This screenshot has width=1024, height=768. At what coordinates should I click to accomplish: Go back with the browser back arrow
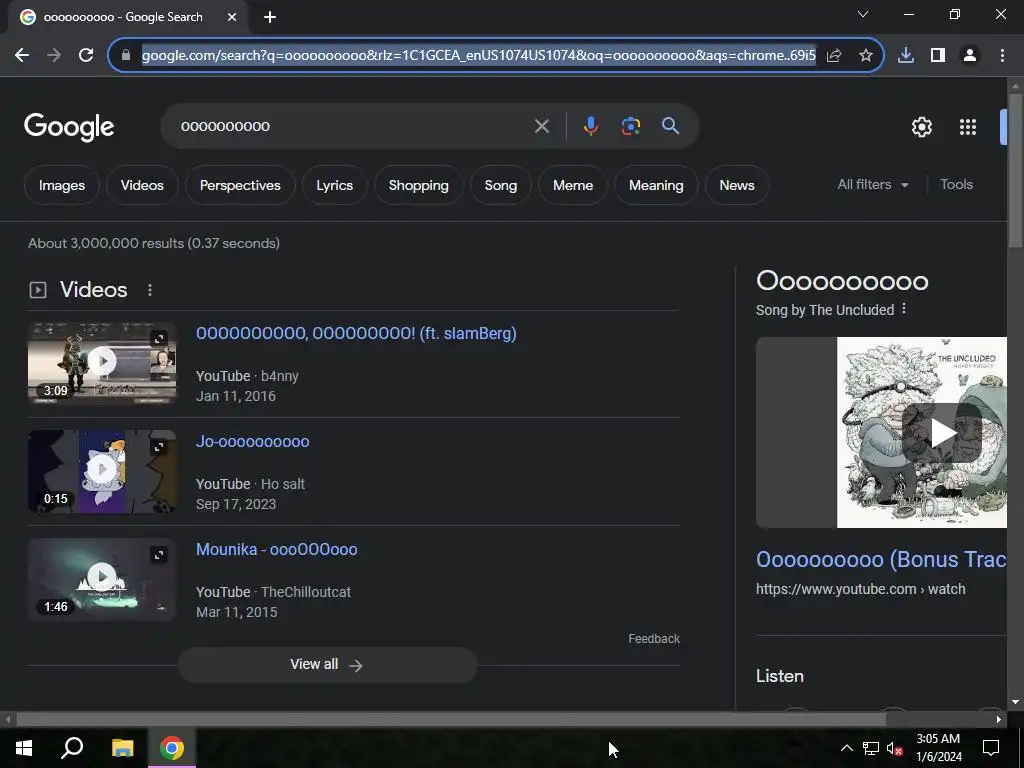tap(22, 56)
